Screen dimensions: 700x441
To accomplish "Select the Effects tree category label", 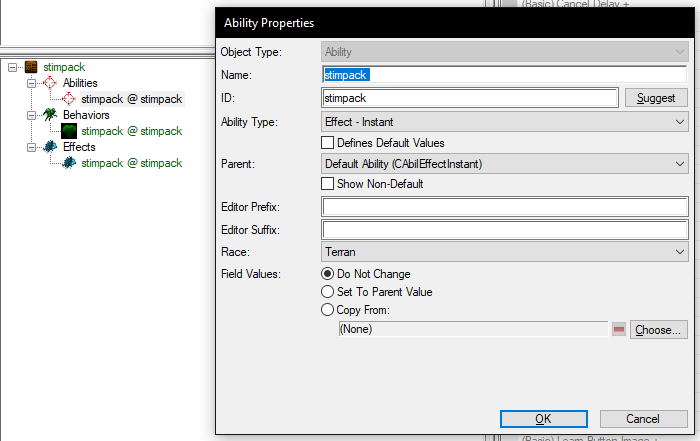I will pos(79,147).
